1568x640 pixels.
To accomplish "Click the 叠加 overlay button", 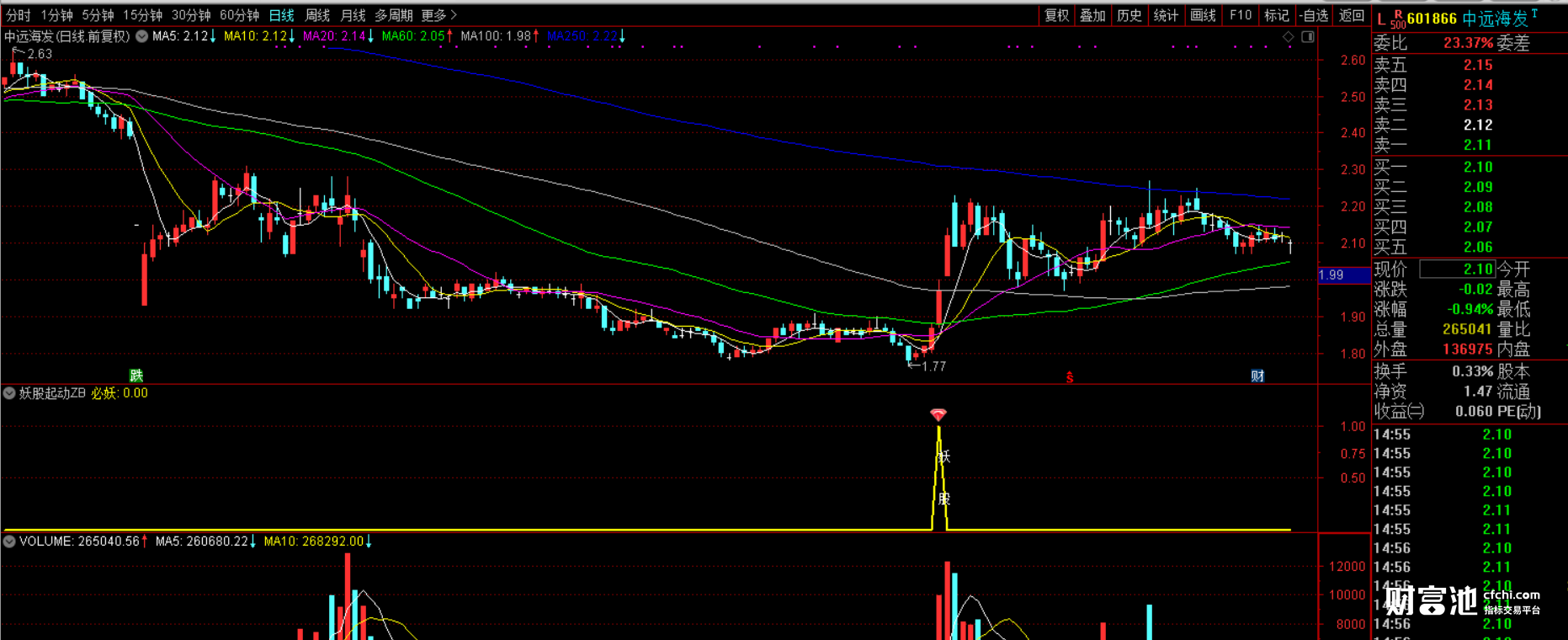I will 1092,15.
